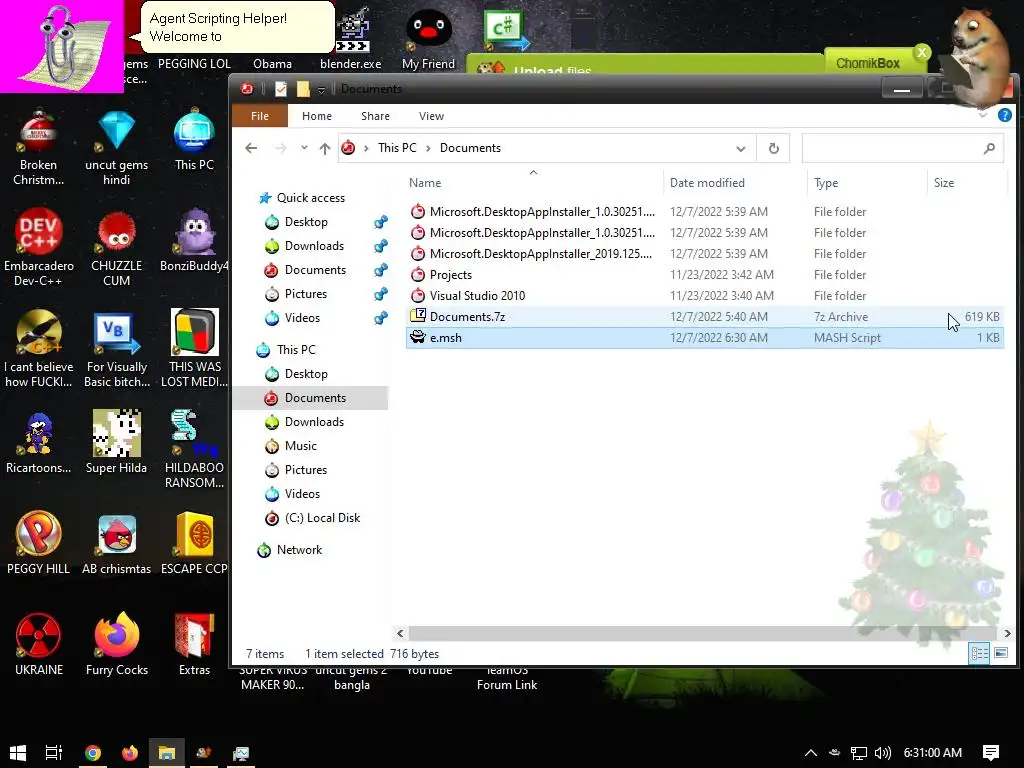Launch Firefox from the taskbar
Screen dimensions: 1024x768
point(129,752)
